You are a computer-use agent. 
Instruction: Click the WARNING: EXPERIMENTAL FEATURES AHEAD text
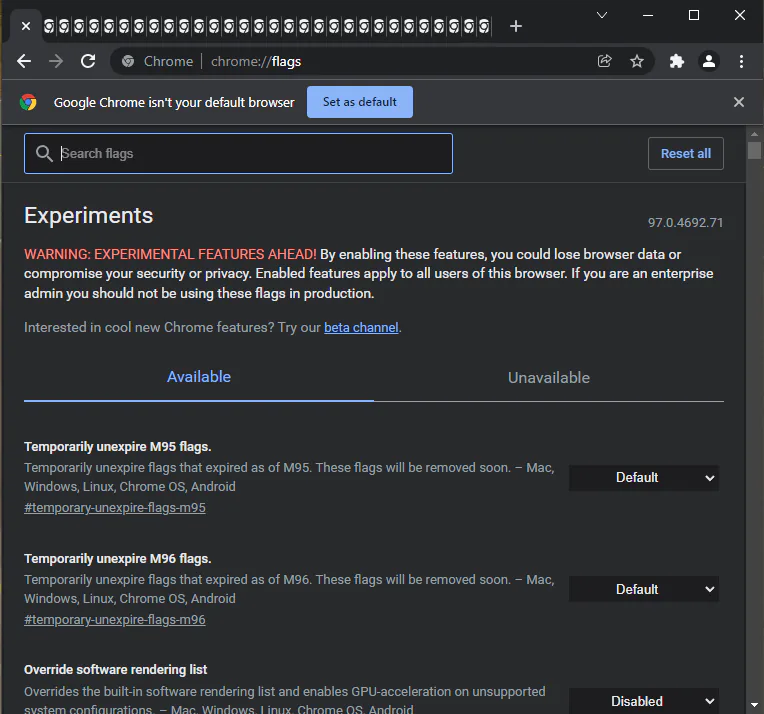170,254
